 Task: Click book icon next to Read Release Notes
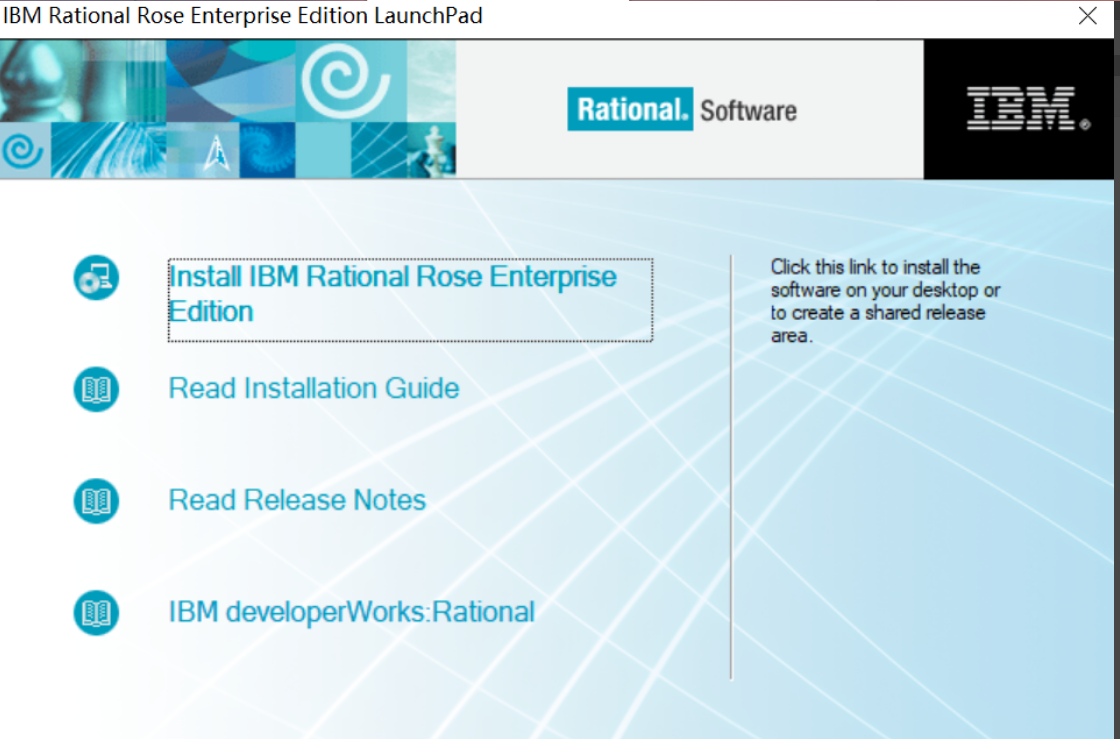point(96,501)
